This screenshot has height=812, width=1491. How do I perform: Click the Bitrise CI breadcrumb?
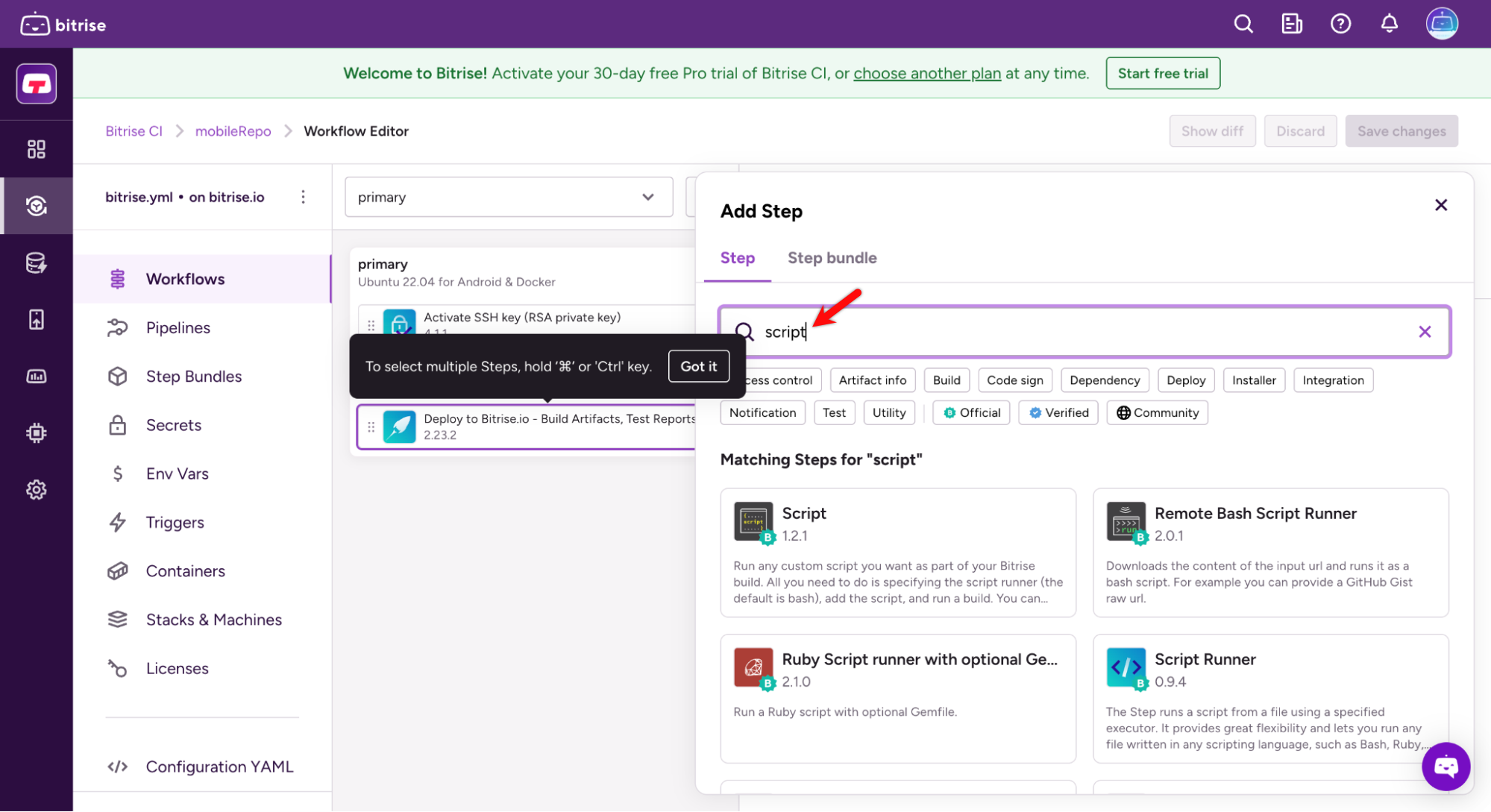point(134,131)
